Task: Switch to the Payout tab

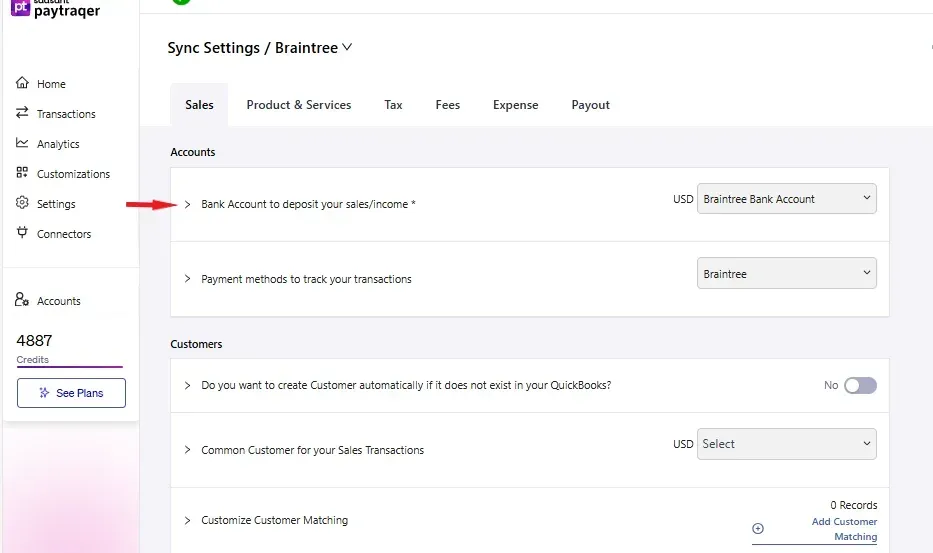Action: pos(590,105)
